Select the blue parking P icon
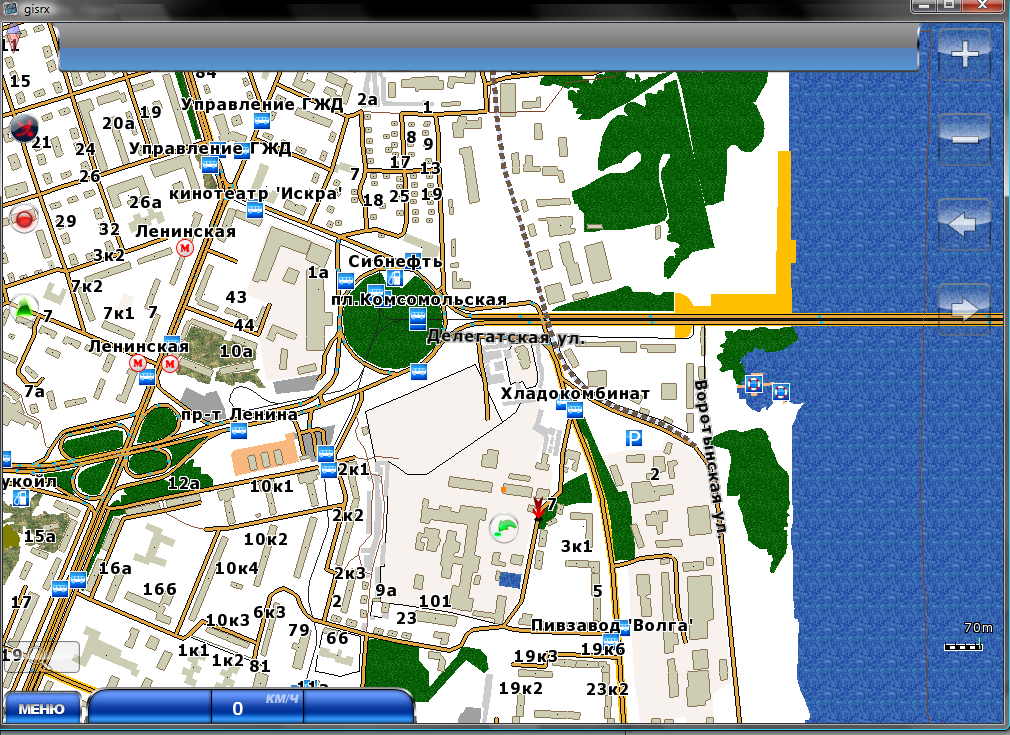Image resolution: width=1010 pixels, height=735 pixels. coord(634,439)
